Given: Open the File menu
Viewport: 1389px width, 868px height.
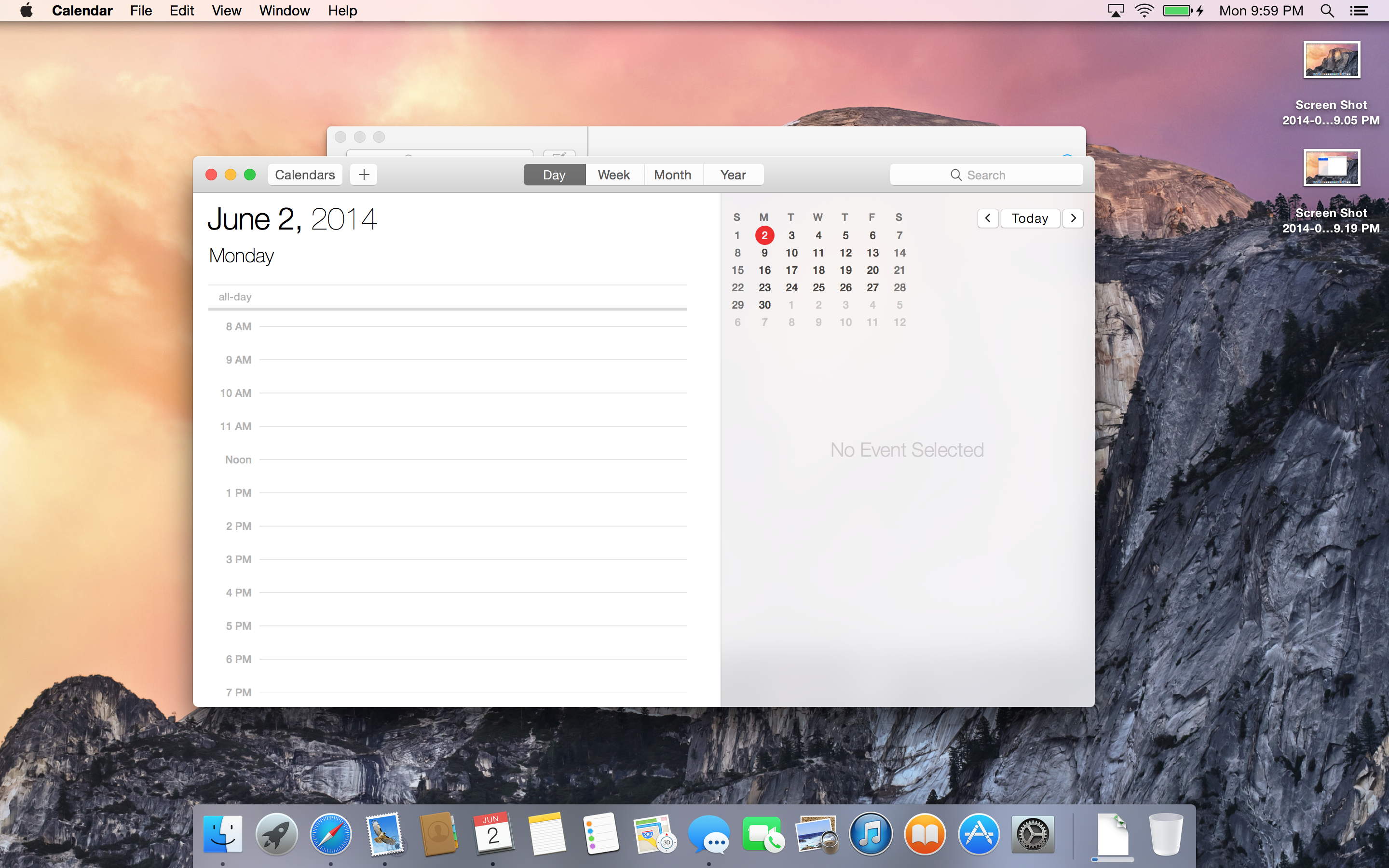Looking at the screenshot, I should coord(141,11).
